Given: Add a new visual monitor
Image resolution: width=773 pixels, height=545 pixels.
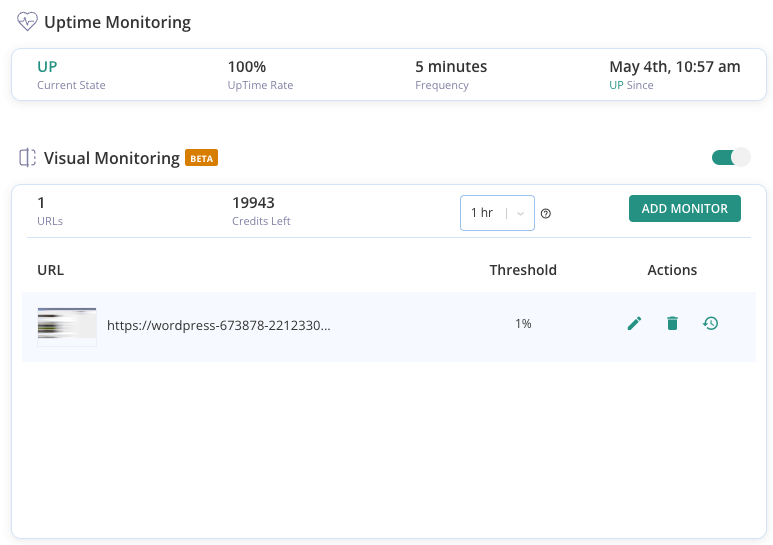Looking at the screenshot, I should click(684, 208).
